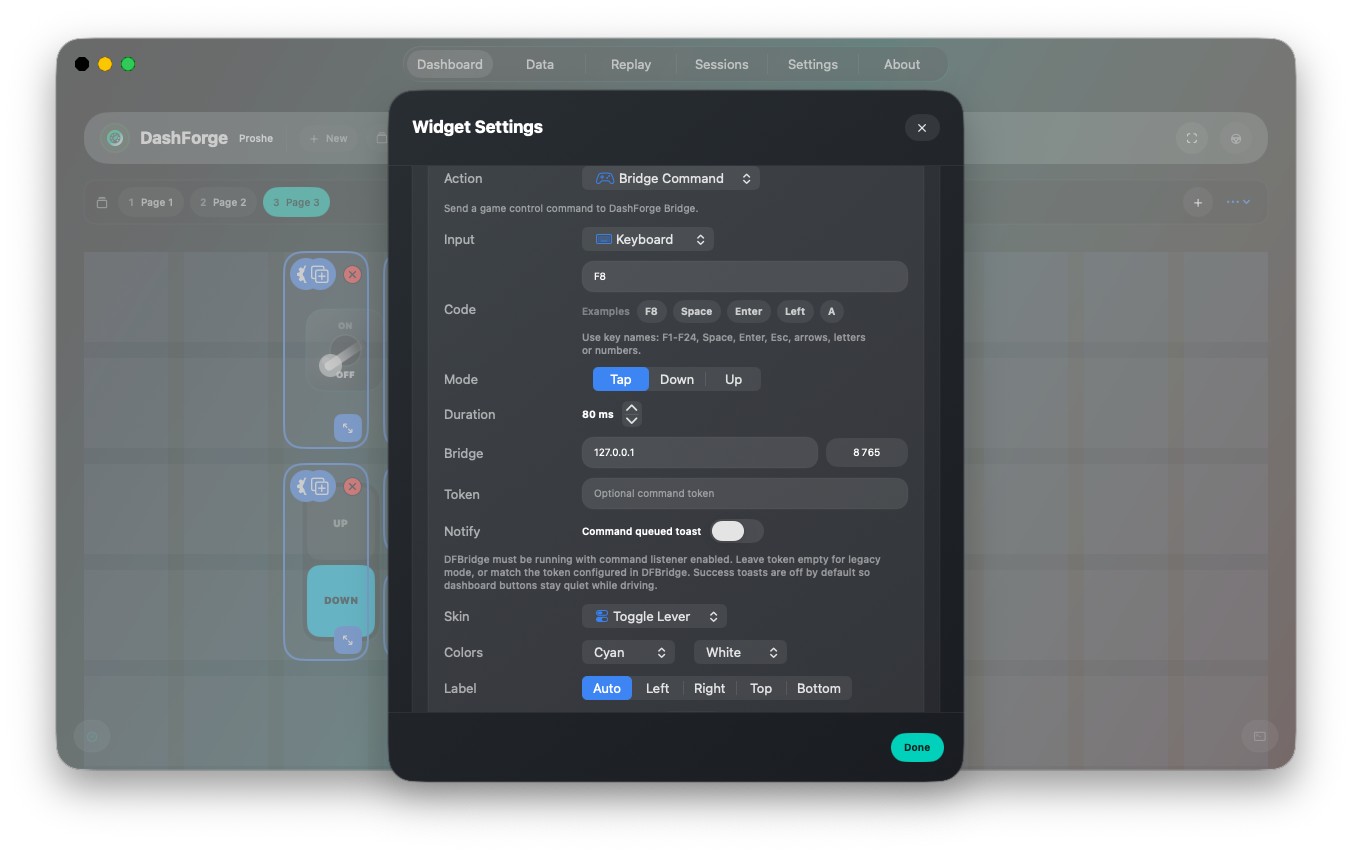Open settings gear on ON/OFF lever widget
This screenshot has width=1352, height=856.
[300, 274]
